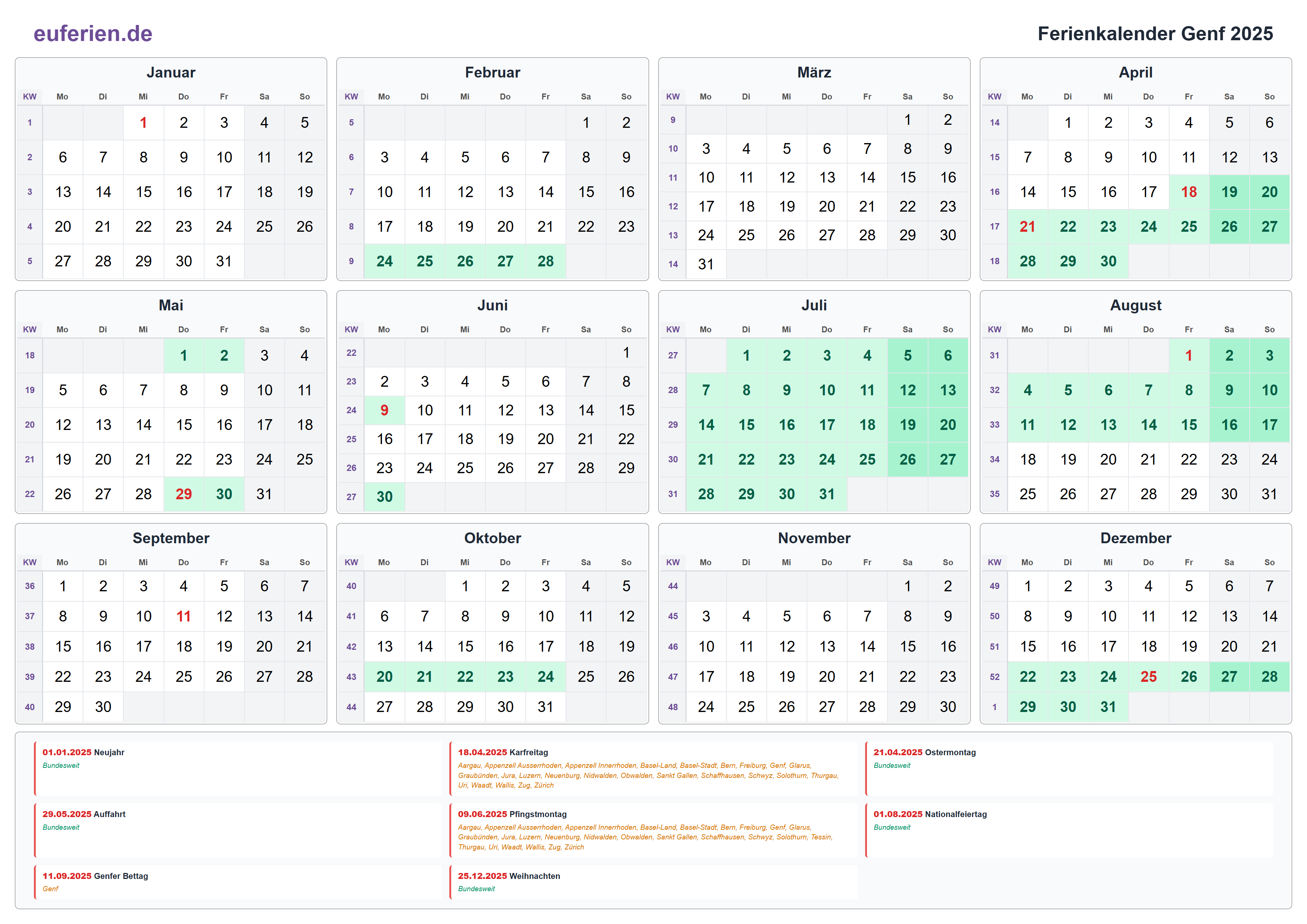Select the Januar month heading
Viewport: 1307px width, 924px height.
tap(171, 72)
